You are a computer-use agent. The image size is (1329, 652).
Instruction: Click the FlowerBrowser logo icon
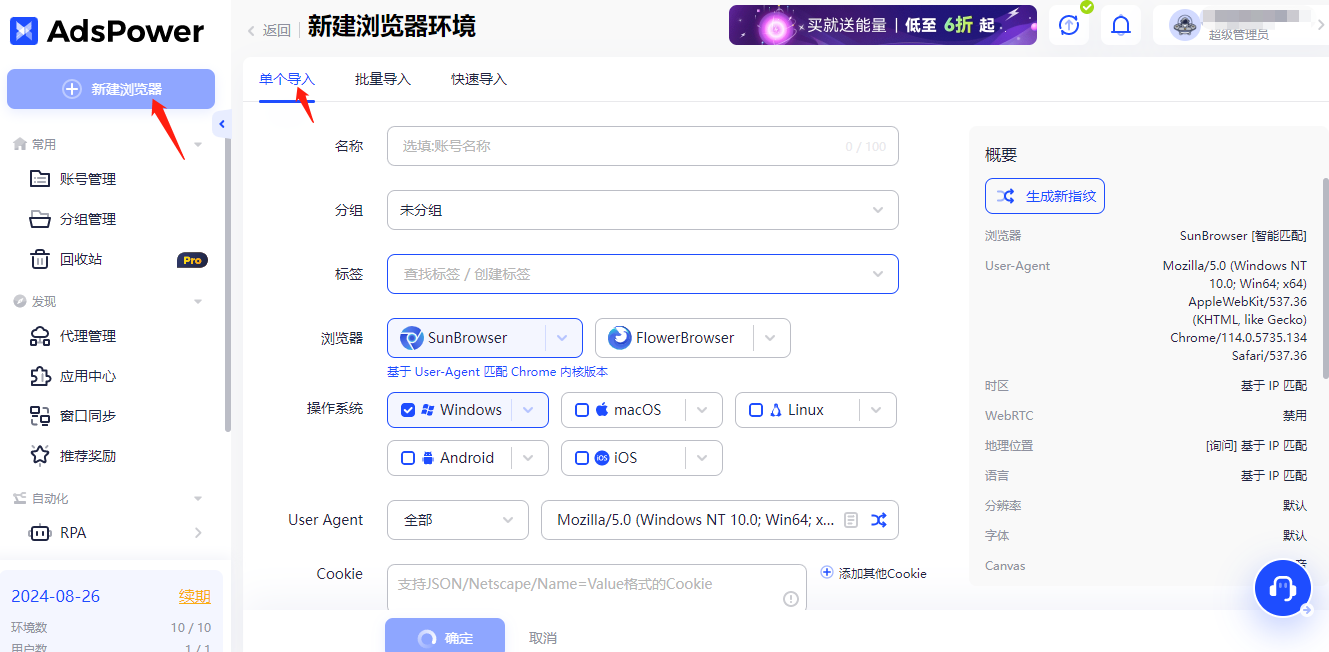[x=619, y=338]
